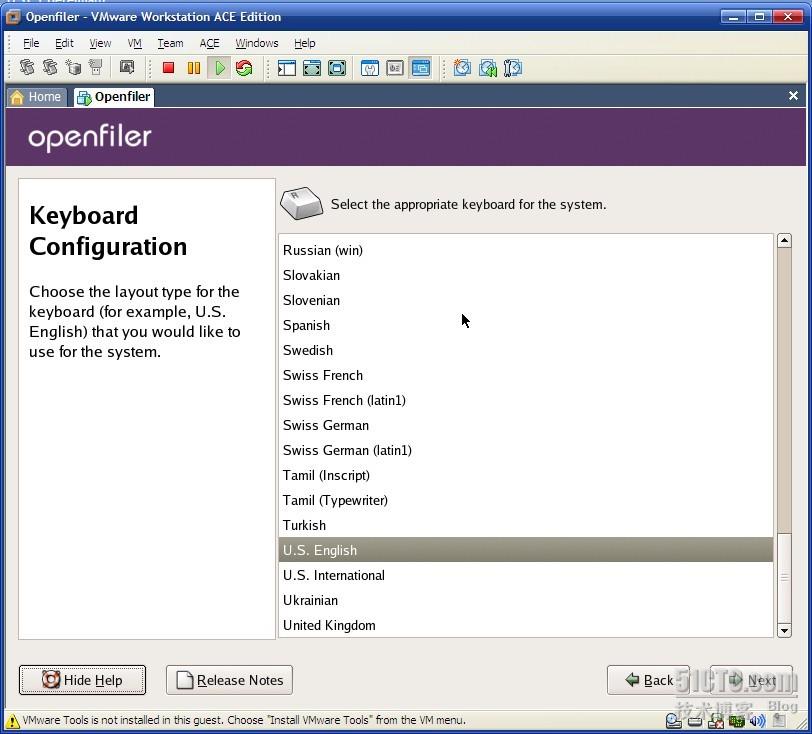
Task: Open the ACE menu
Action: tap(209, 44)
